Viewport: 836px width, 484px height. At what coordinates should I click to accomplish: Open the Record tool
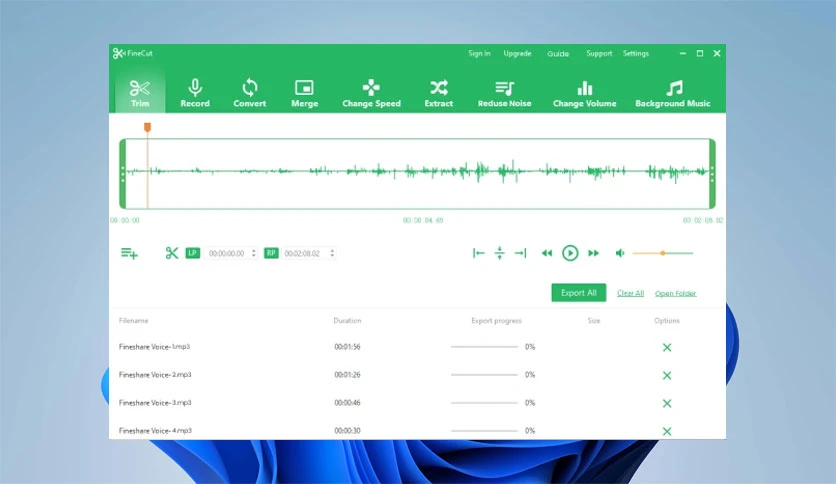pos(195,93)
